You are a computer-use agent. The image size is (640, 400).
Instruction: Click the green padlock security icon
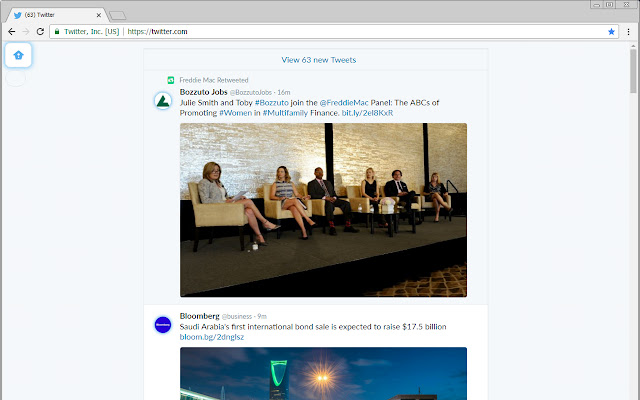57,31
